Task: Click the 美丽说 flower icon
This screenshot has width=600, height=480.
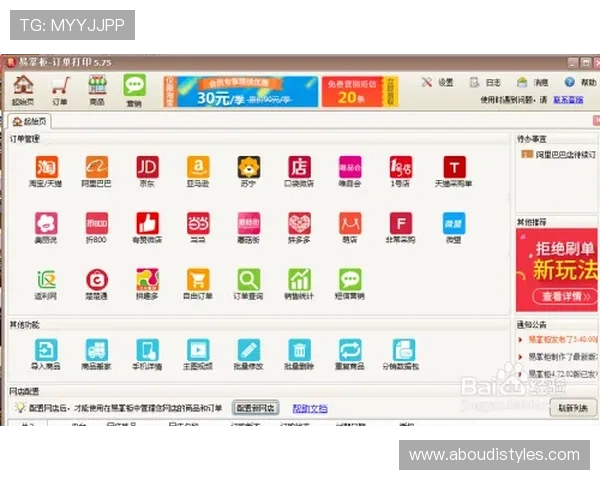Action: click(x=46, y=223)
